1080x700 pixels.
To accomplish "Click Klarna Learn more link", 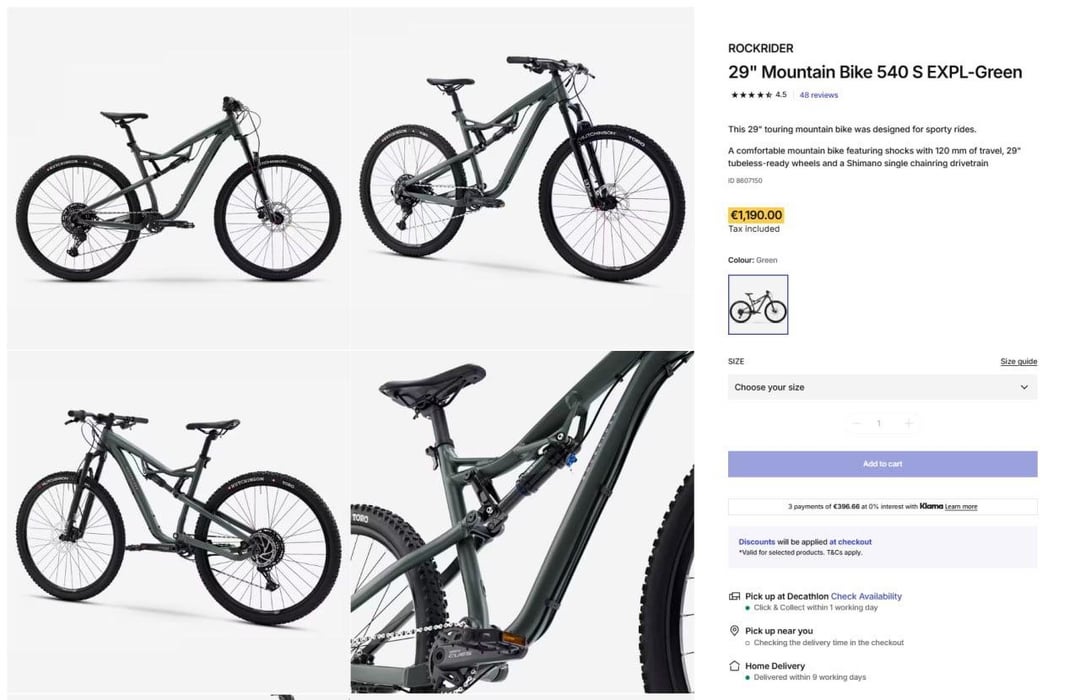I will [961, 507].
